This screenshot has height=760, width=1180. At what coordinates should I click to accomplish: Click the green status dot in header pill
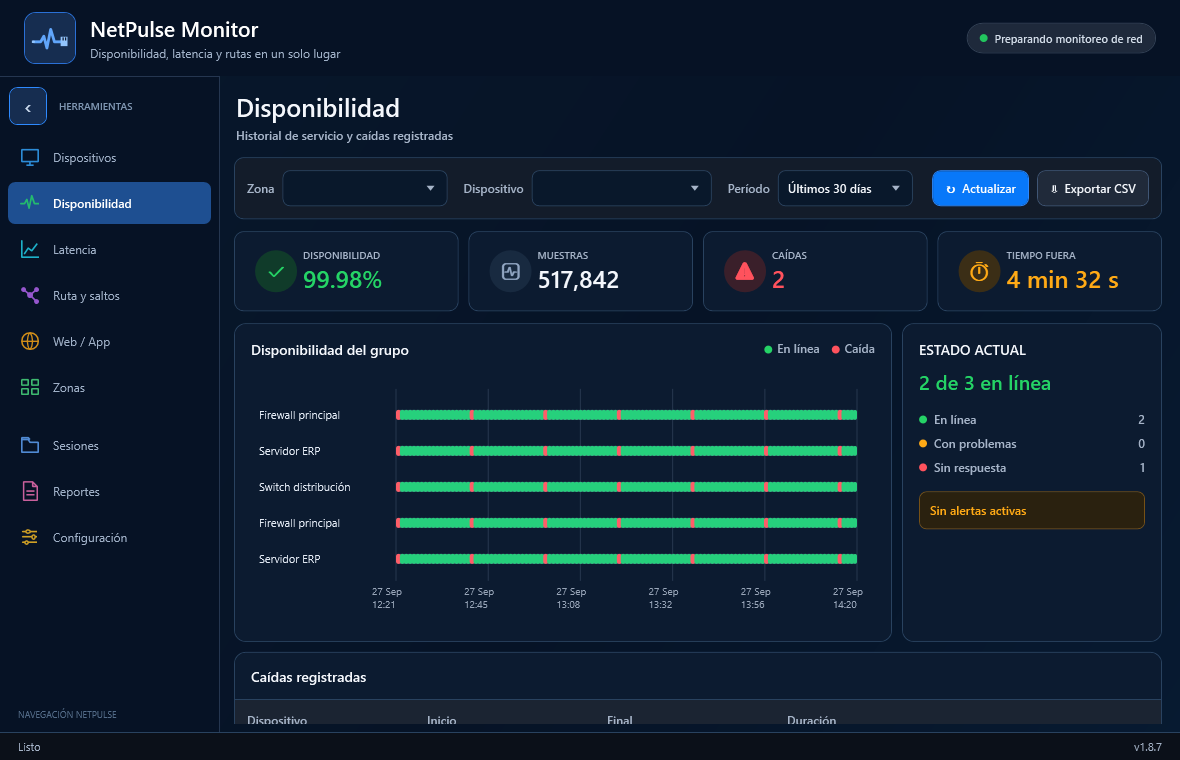984,38
